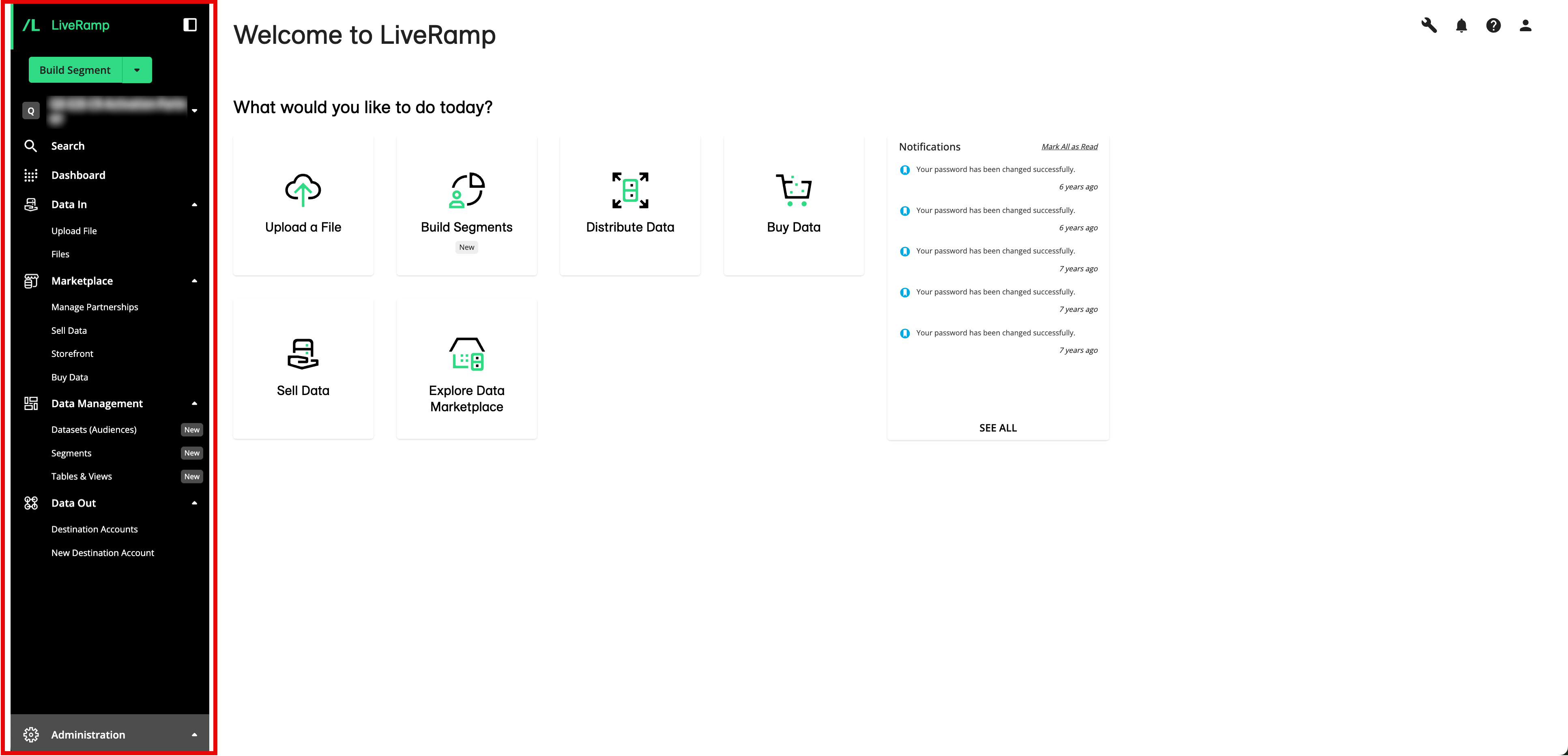This screenshot has width=1568, height=756.
Task: Collapse the Marketplace section chevron
Action: point(195,281)
